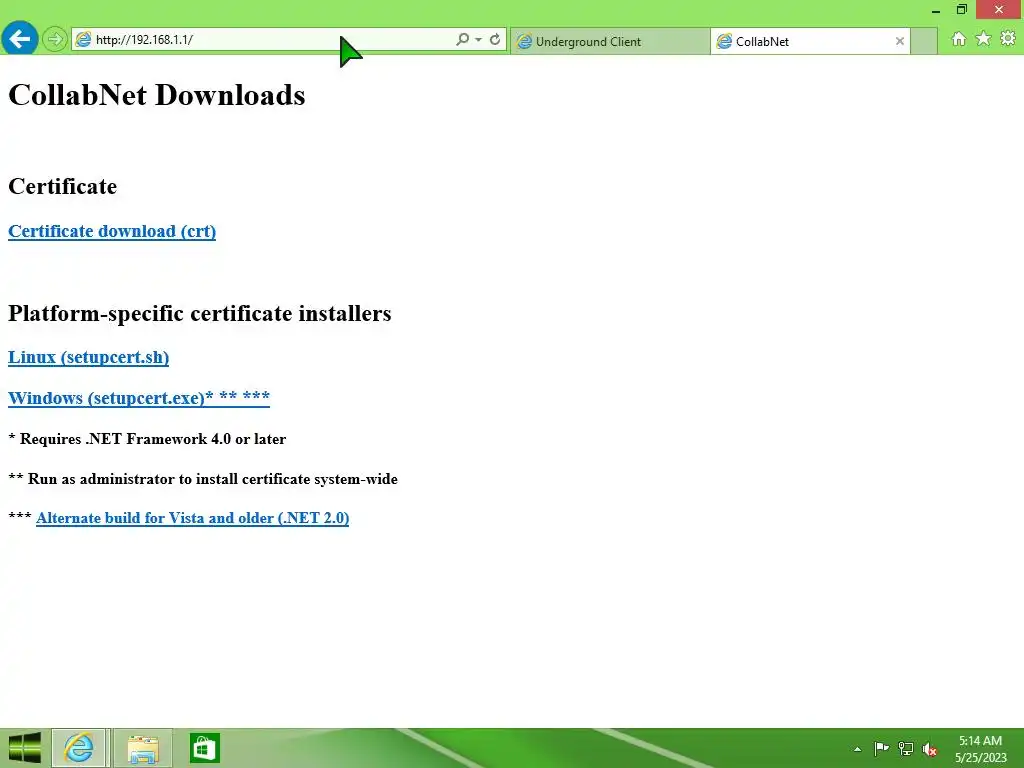Open File Explorer from the taskbar

tap(143, 748)
